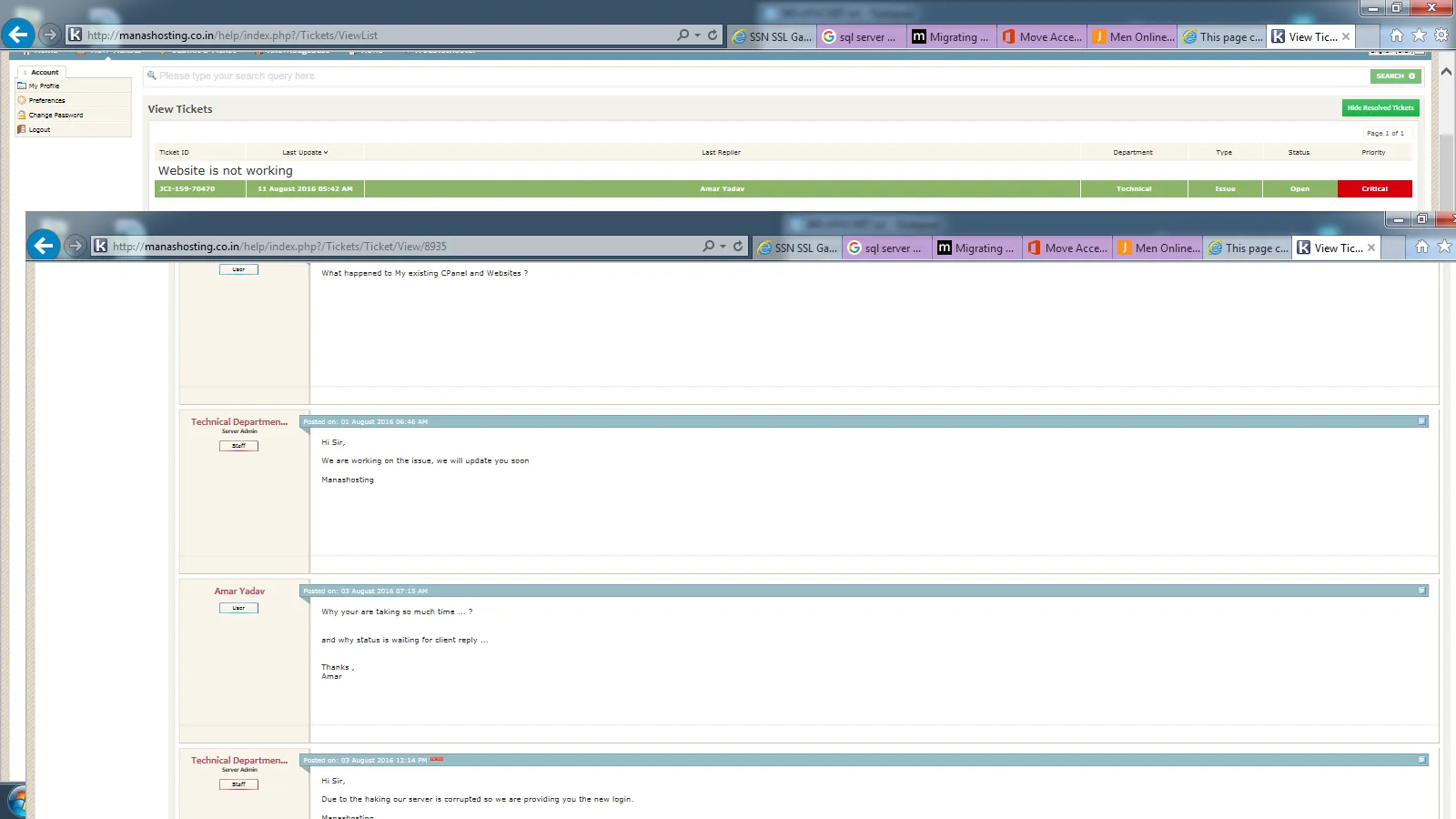Viewport: 1456px width, 819px height.
Task: Sort tickets by Last Update column
Action: (304, 152)
